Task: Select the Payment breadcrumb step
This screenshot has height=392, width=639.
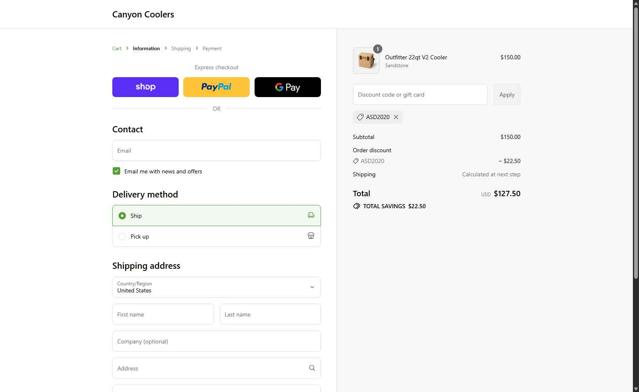Action: click(x=212, y=48)
